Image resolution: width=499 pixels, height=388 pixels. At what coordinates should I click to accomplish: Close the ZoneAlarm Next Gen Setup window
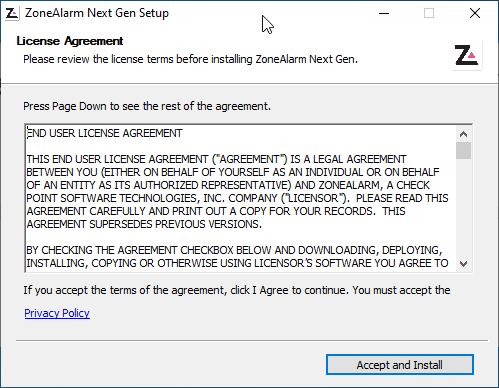pyautogui.click(x=475, y=13)
